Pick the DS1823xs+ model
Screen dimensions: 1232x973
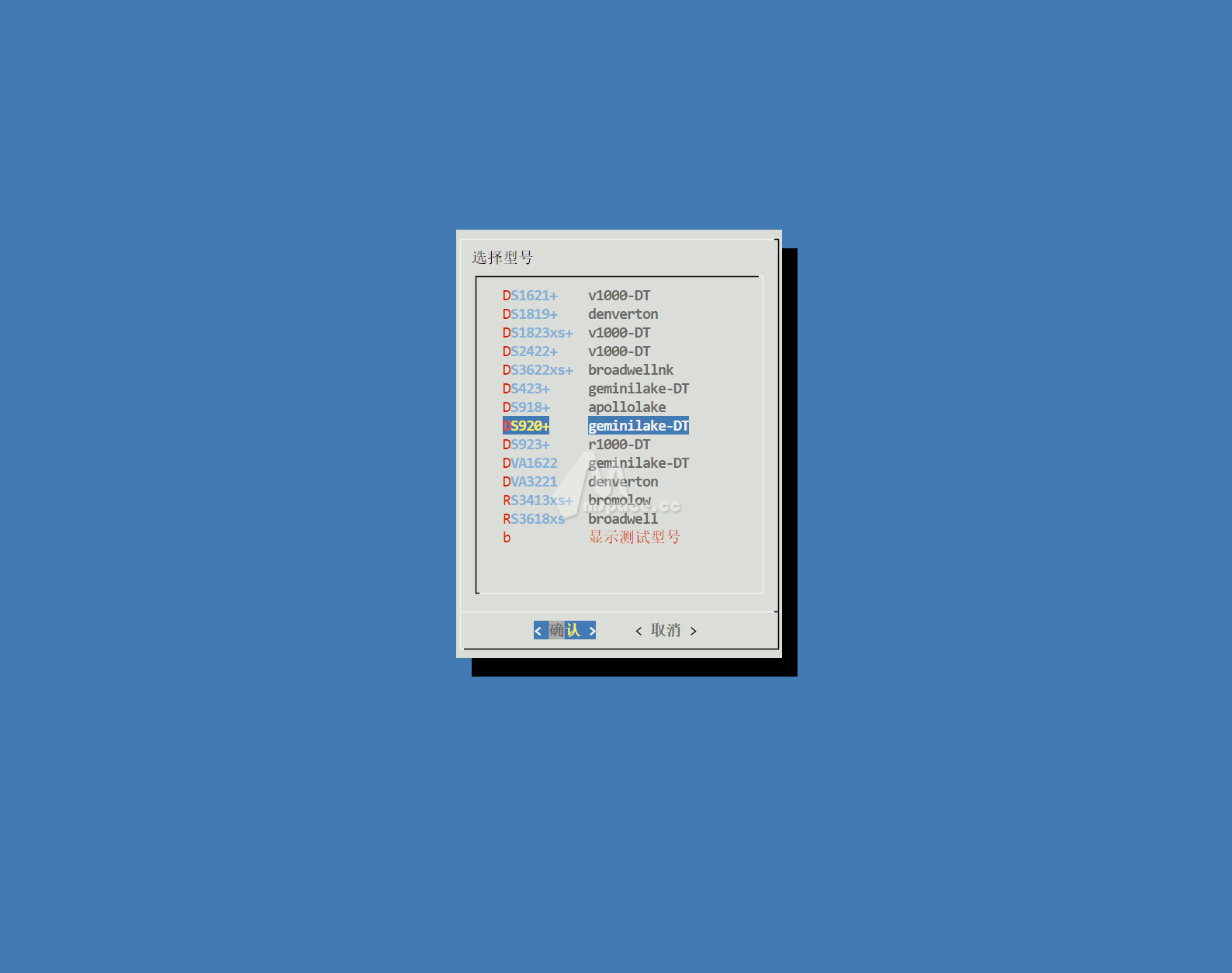tap(576, 333)
